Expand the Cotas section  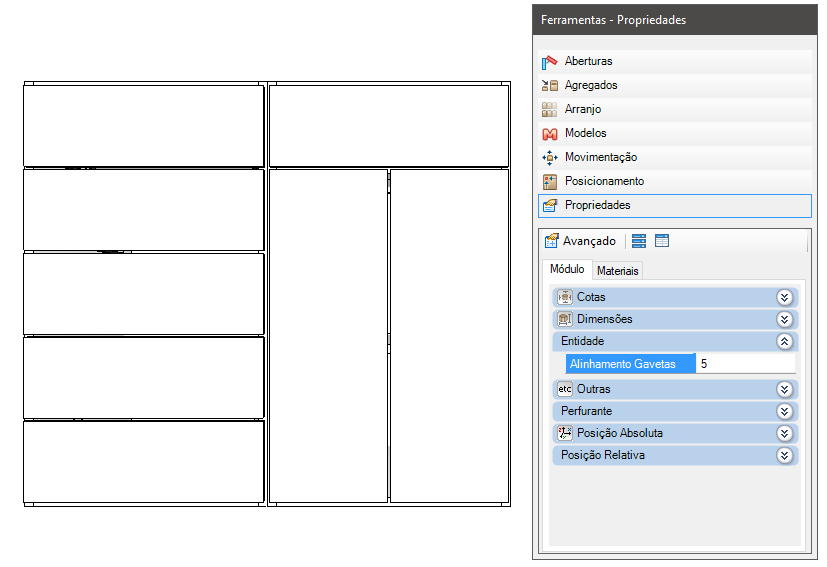784,297
